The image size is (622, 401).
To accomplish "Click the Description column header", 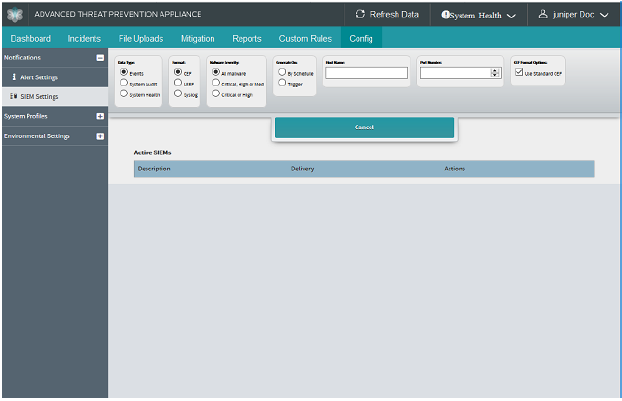I will point(154,169).
